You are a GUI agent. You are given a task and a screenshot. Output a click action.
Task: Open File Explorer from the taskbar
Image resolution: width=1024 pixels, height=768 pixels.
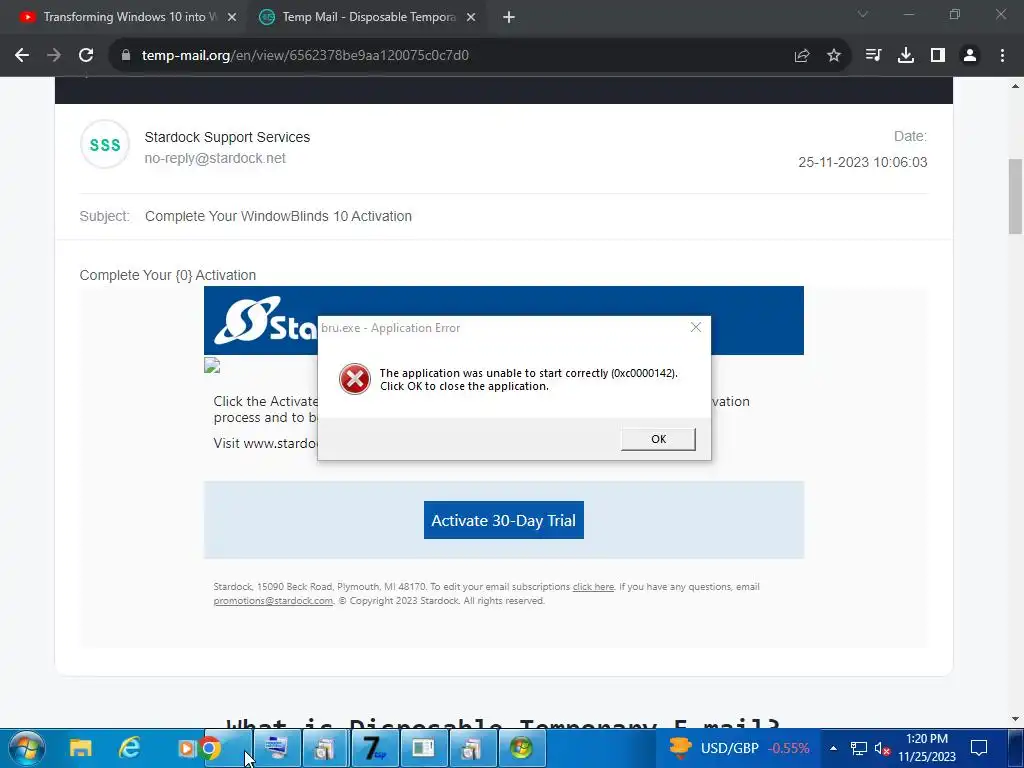[81, 748]
